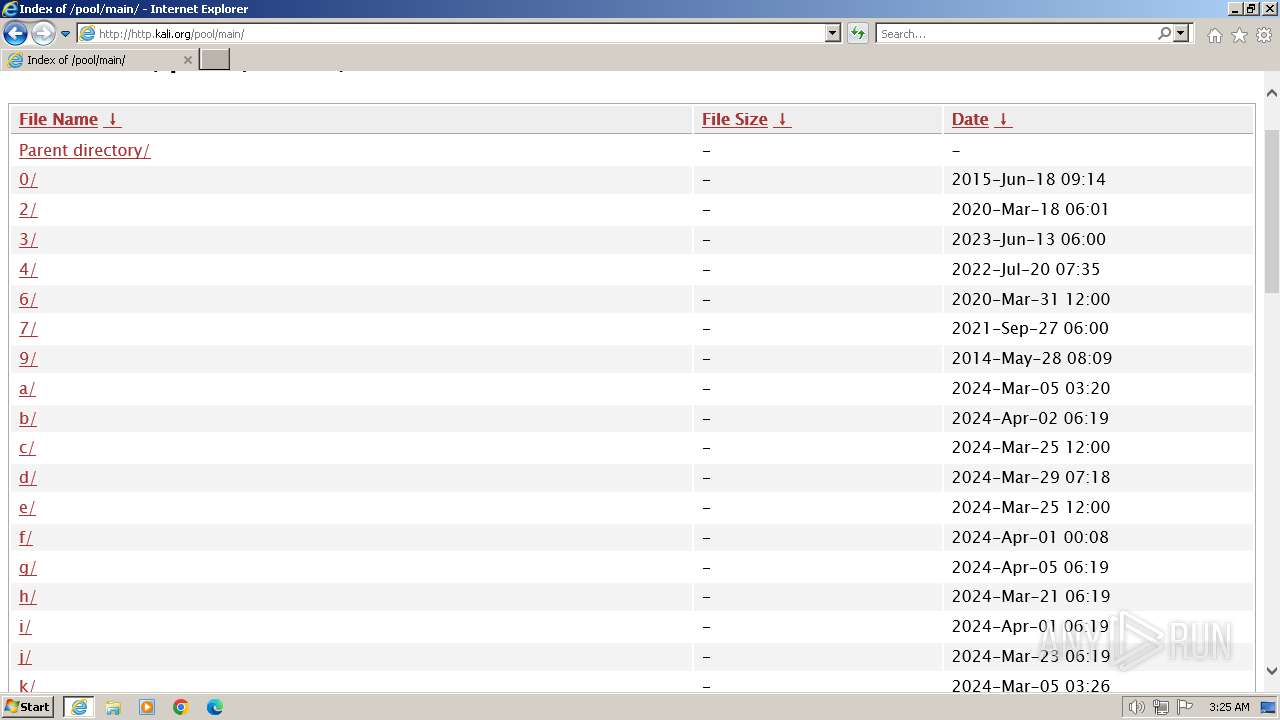Open the j/ directory link
The height and width of the screenshot is (720, 1280).
pyautogui.click(x=25, y=656)
